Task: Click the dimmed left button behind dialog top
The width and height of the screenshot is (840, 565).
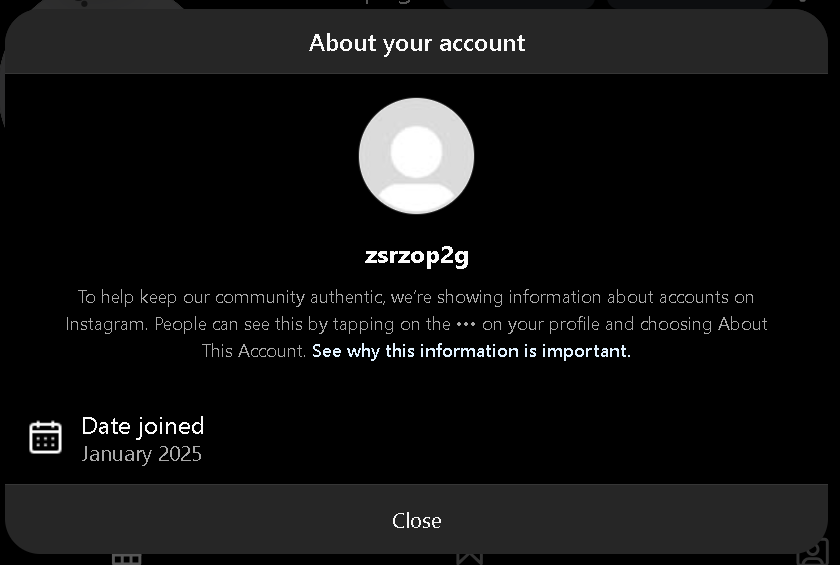Action: [x=519, y=4]
